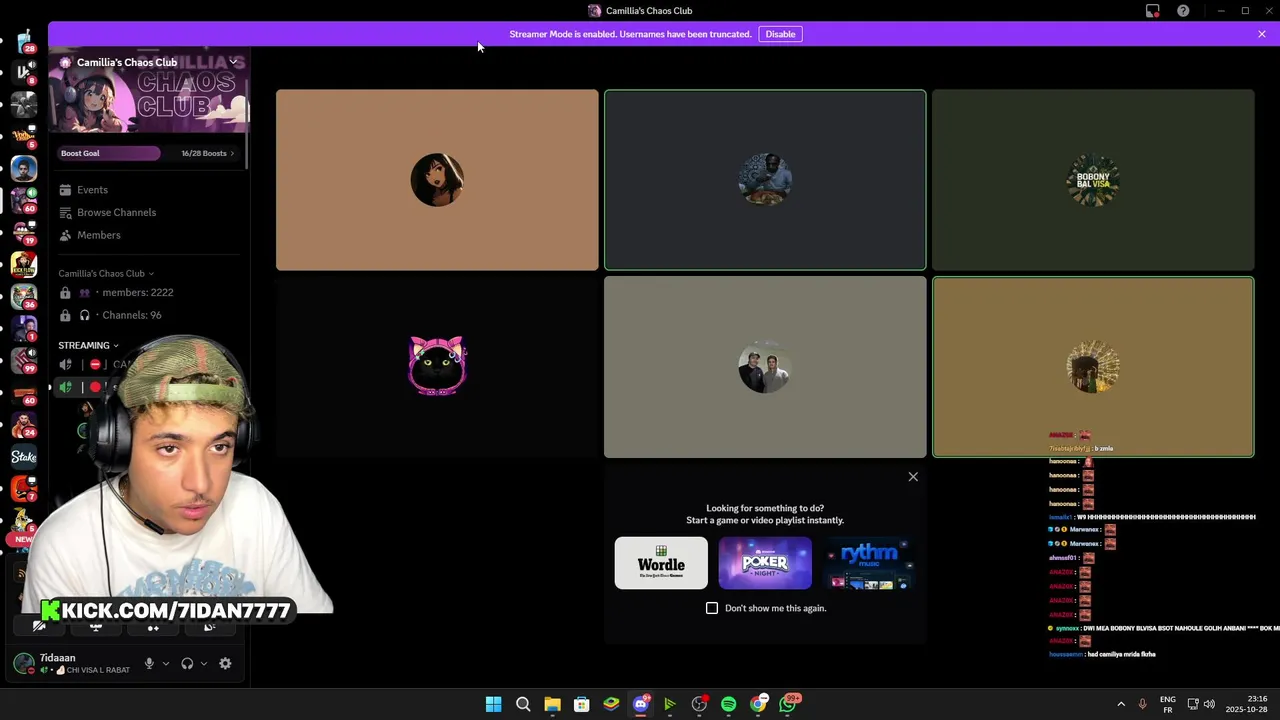
Task: Start the Wordle activity
Action: [661, 563]
